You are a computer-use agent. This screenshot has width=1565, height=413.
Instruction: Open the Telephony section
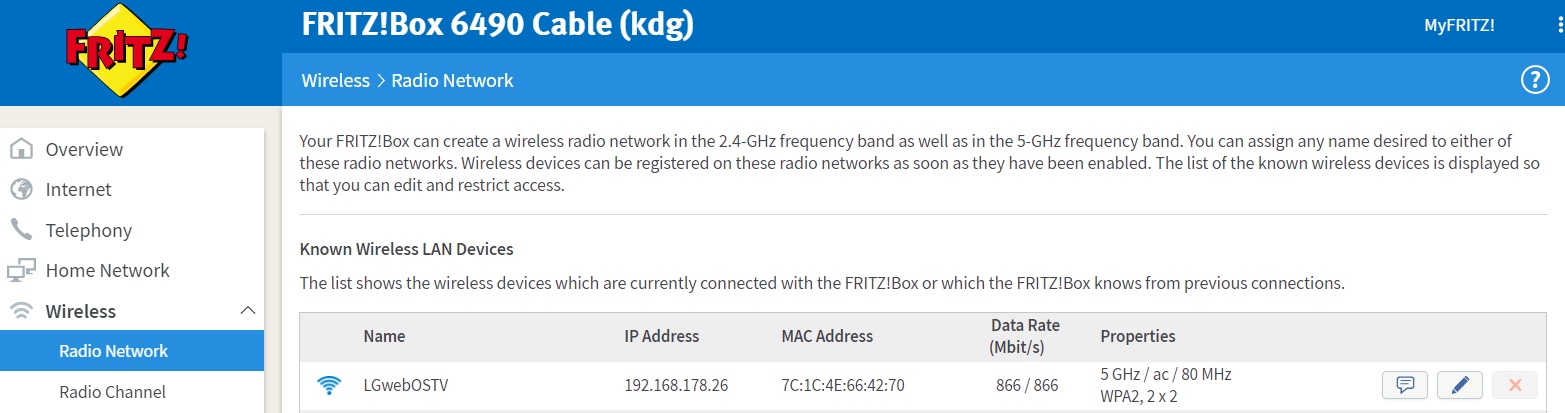(x=88, y=230)
